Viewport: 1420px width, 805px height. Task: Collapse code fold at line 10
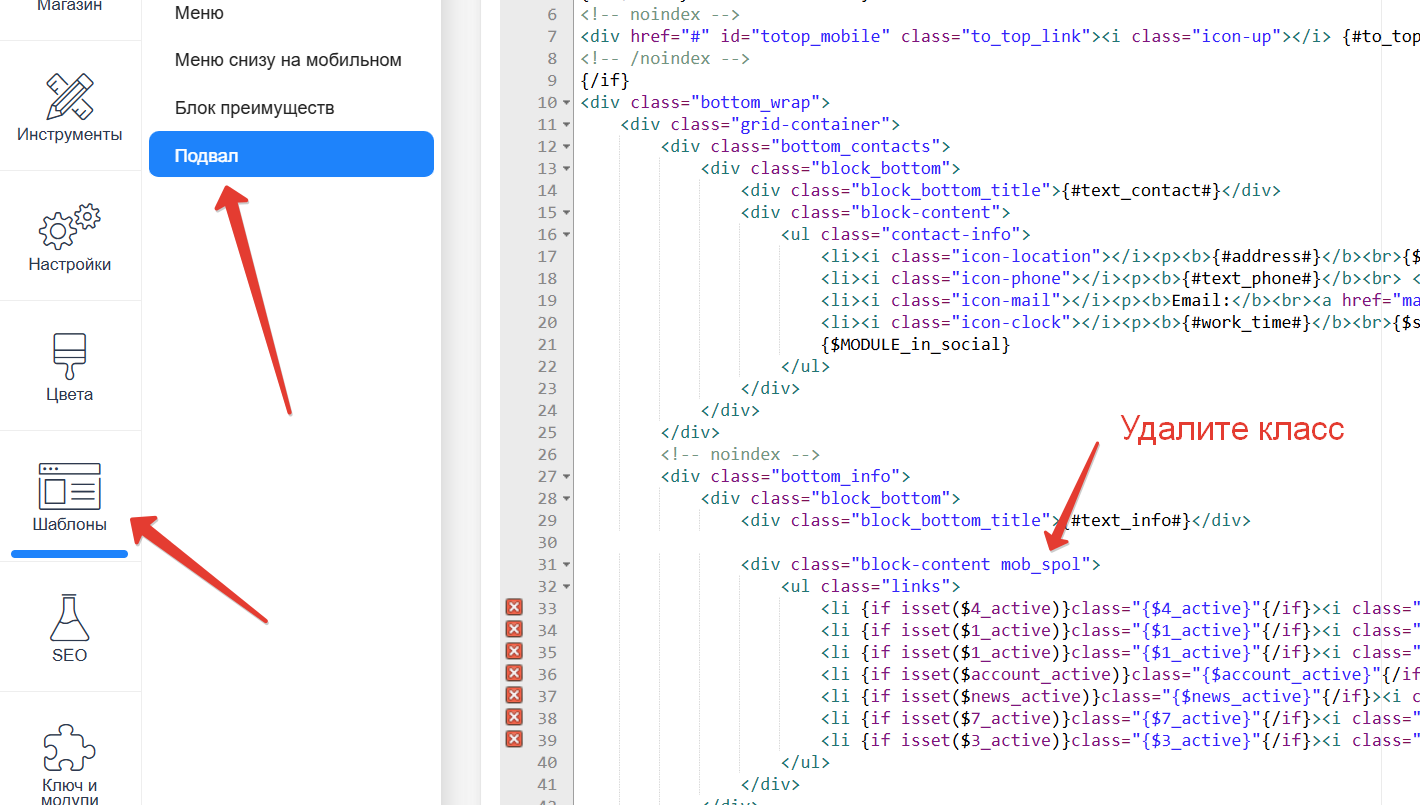click(567, 103)
